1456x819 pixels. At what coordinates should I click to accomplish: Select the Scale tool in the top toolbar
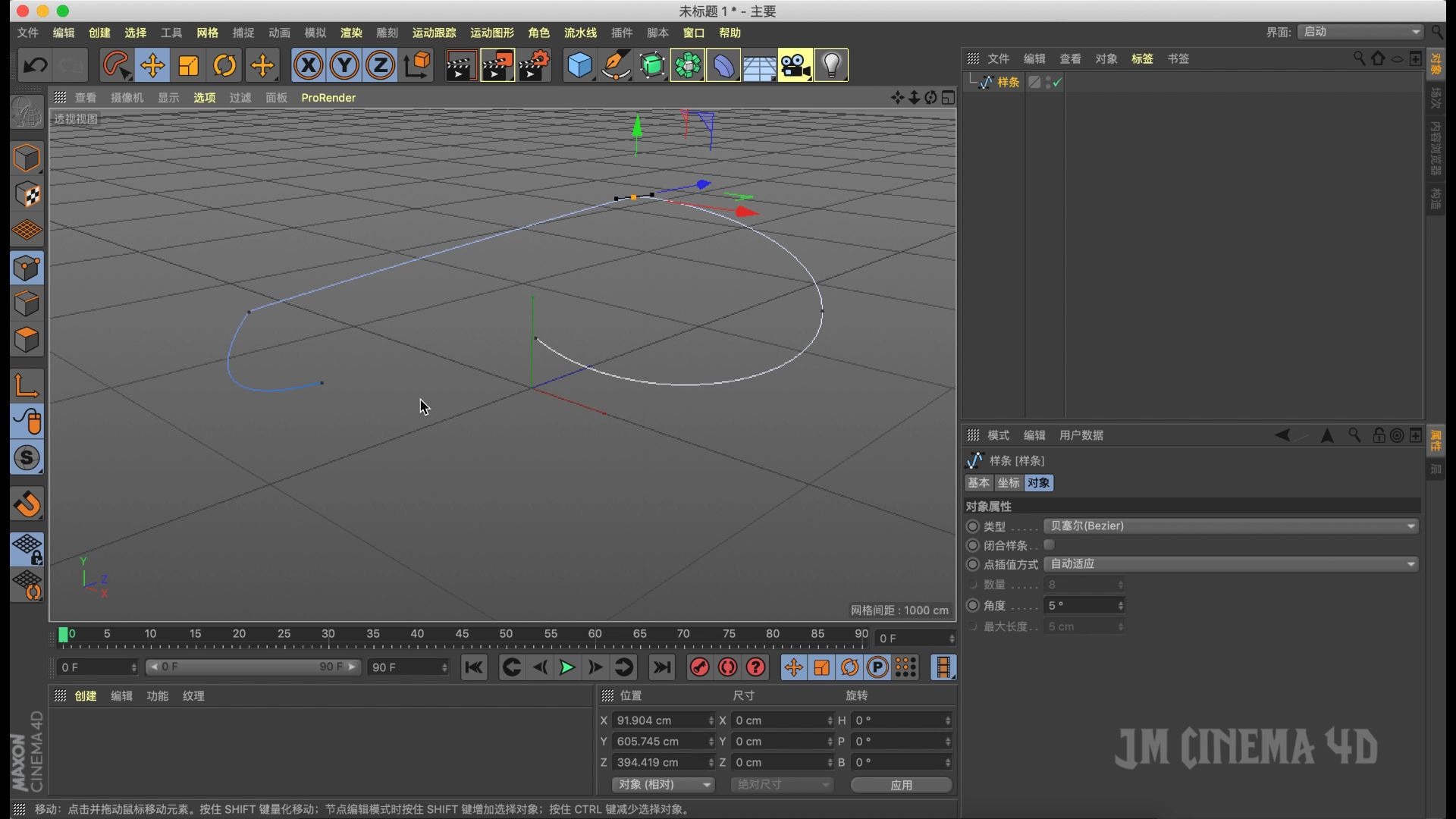pos(188,65)
